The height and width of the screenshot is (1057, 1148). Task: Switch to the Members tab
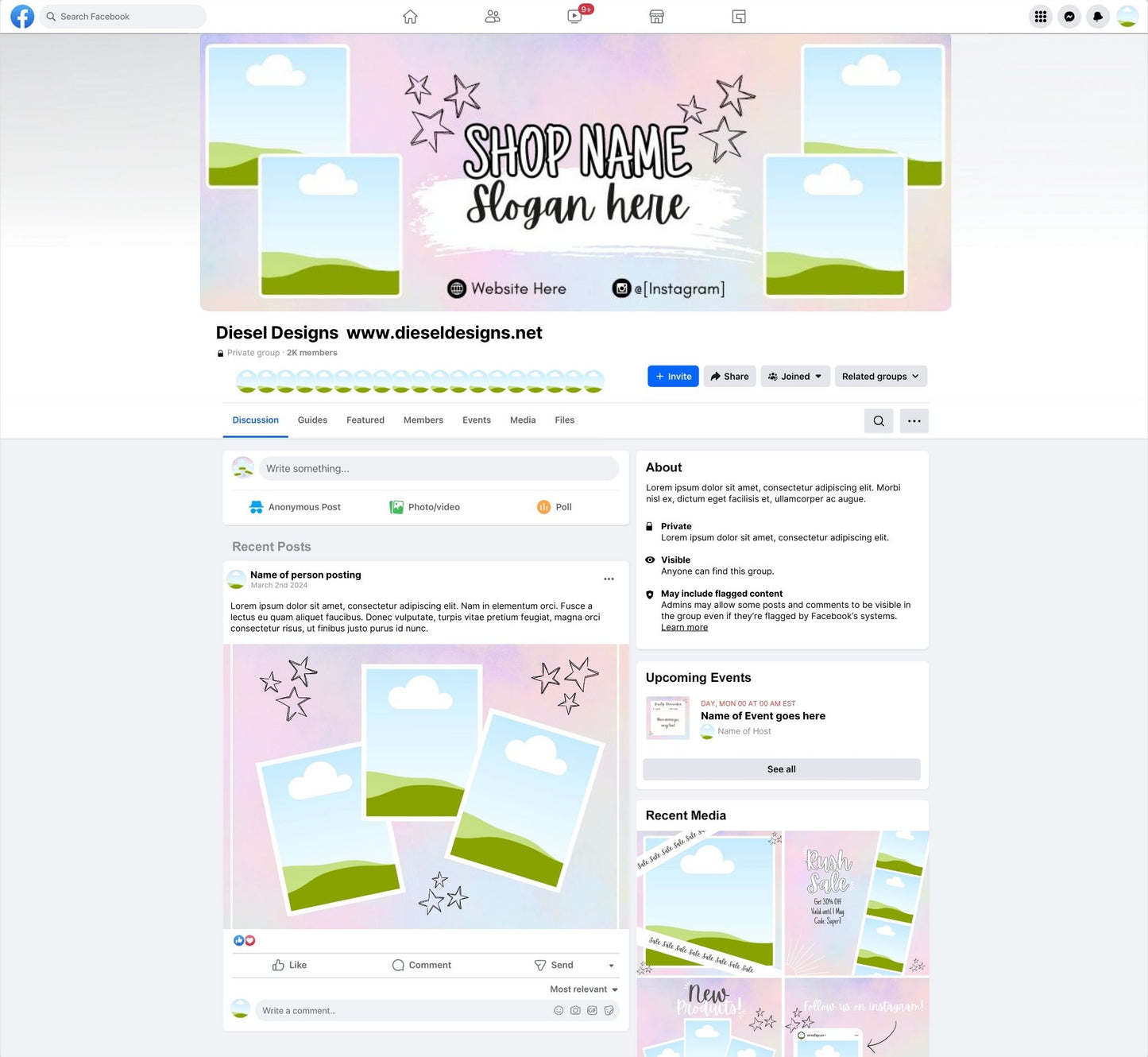tap(423, 420)
